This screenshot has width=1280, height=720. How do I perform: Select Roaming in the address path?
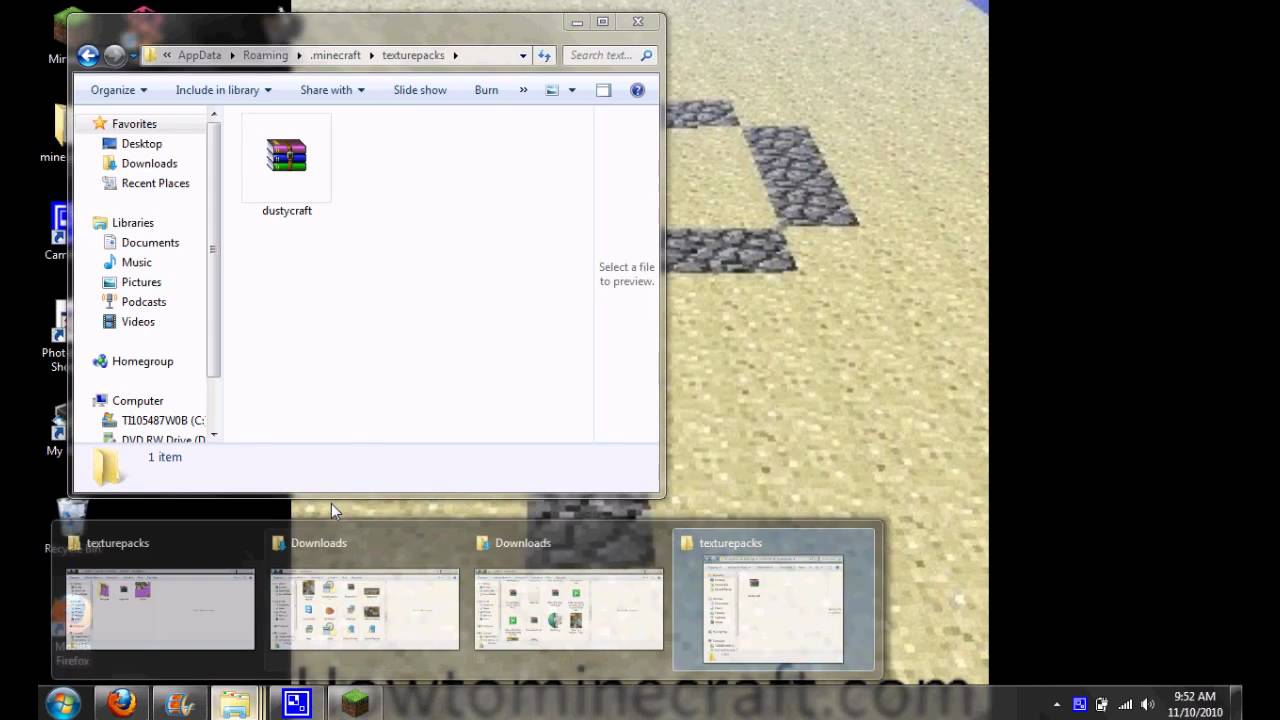point(265,56)
